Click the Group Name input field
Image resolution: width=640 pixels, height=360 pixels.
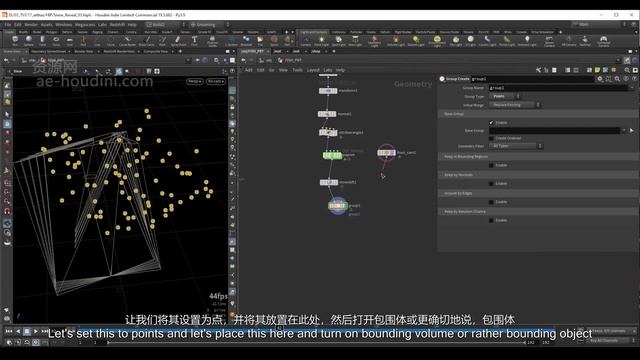(558, 88)
